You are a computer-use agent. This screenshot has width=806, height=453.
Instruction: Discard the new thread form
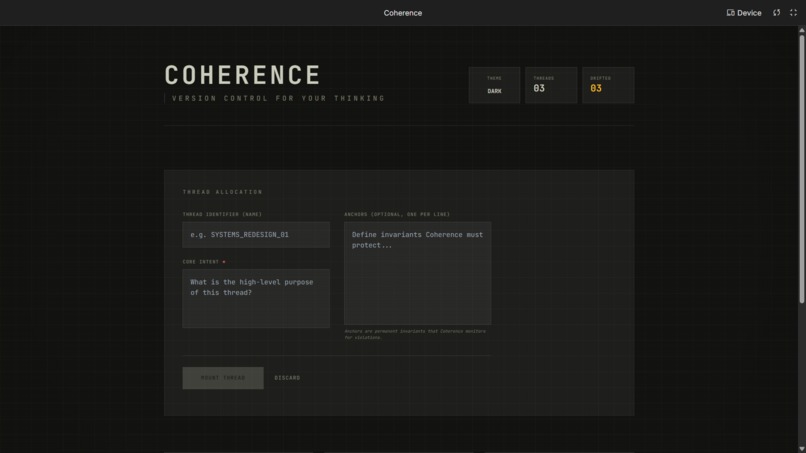287,378
